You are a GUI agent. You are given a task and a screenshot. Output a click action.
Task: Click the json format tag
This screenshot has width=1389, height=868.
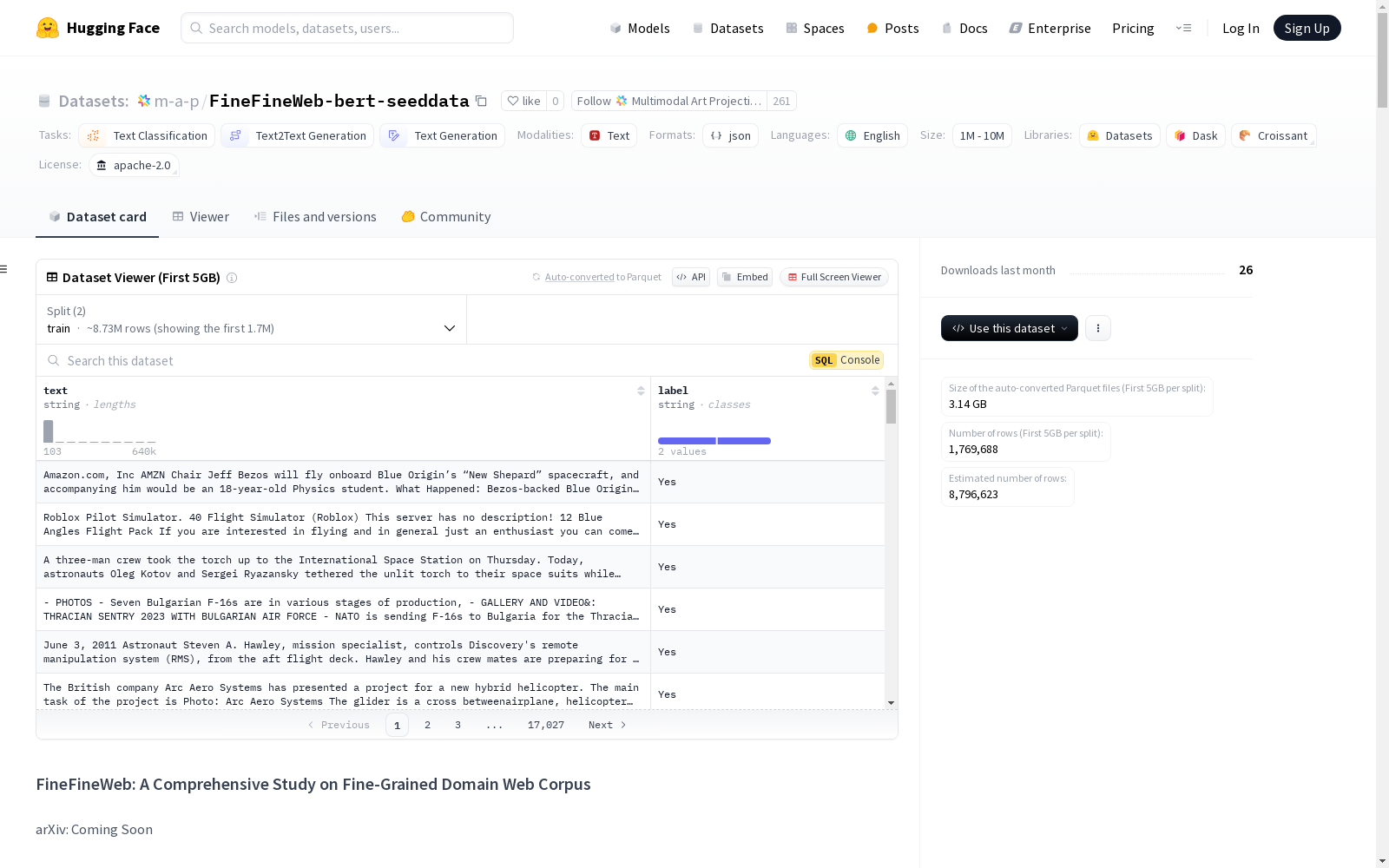(730, 135)
